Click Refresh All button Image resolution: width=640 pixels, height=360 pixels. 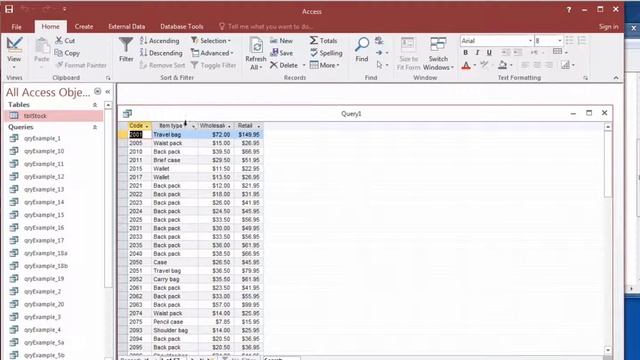click(x=256, y=53)
